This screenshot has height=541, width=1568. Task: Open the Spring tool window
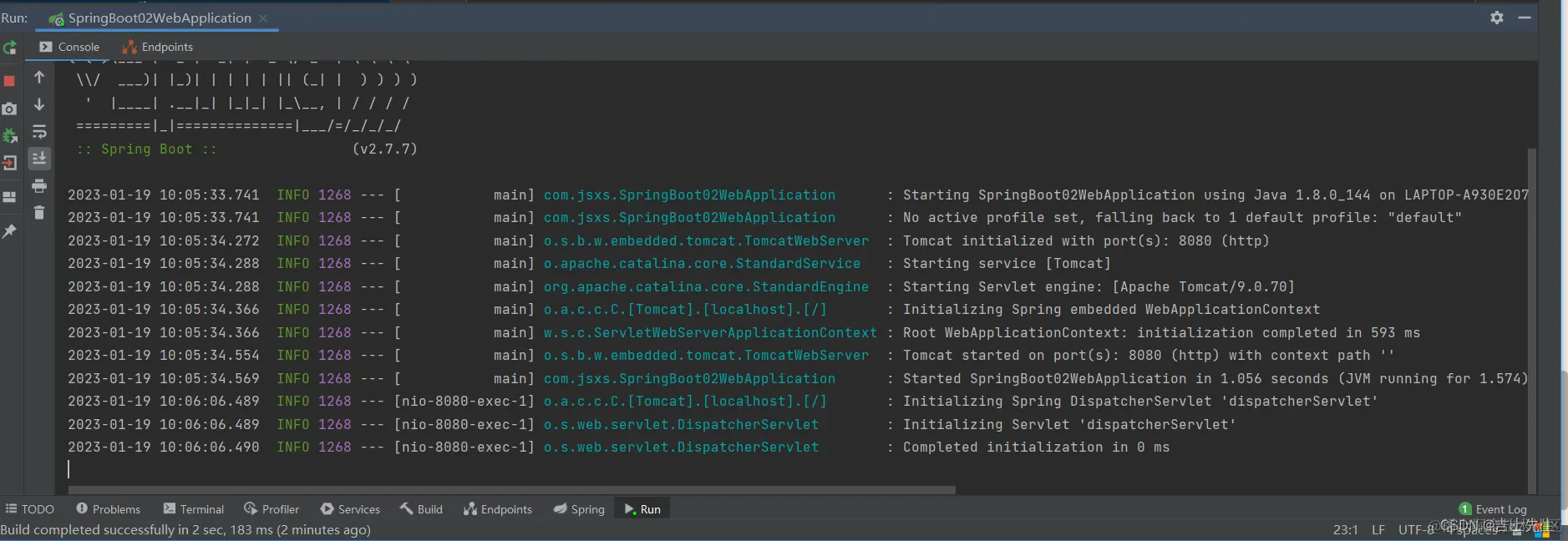579,509
